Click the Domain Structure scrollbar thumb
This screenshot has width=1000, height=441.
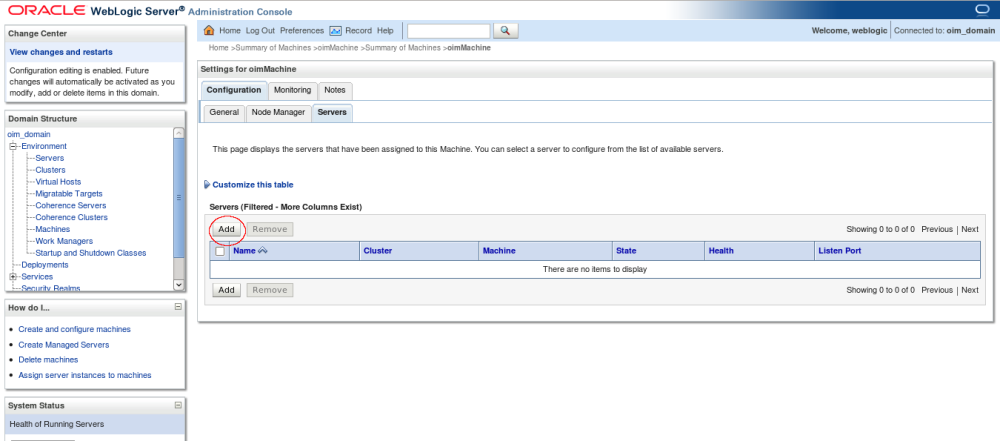(x=179, y=198)
